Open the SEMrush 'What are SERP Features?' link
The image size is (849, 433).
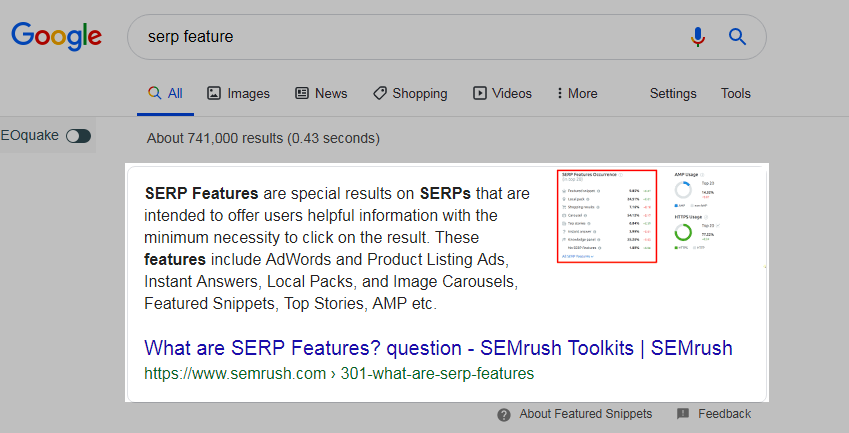pyautogui.click(x=438, y=348)
